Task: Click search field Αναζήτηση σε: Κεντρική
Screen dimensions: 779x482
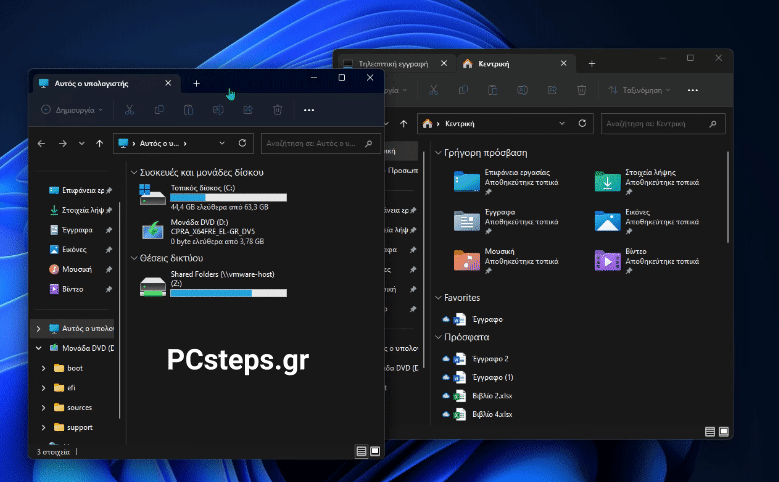Action: click(x=663, y=124)
